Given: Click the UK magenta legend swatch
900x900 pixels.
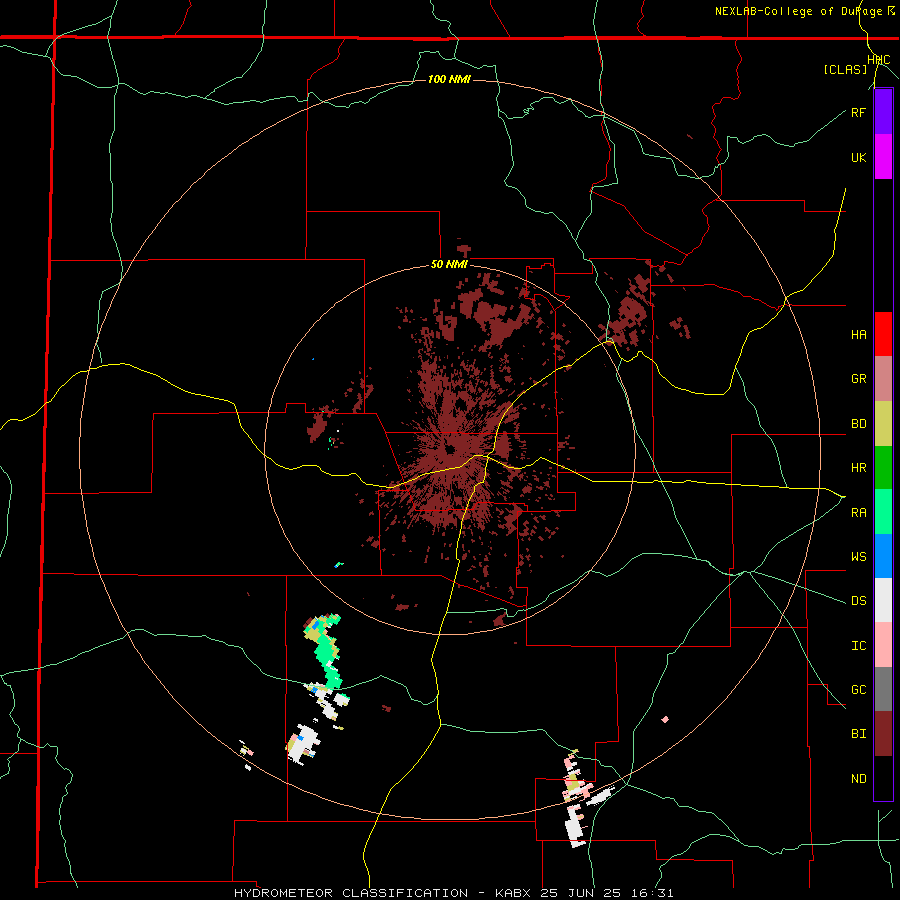Looking at the screenshot, I should click(x=883, y=157).
